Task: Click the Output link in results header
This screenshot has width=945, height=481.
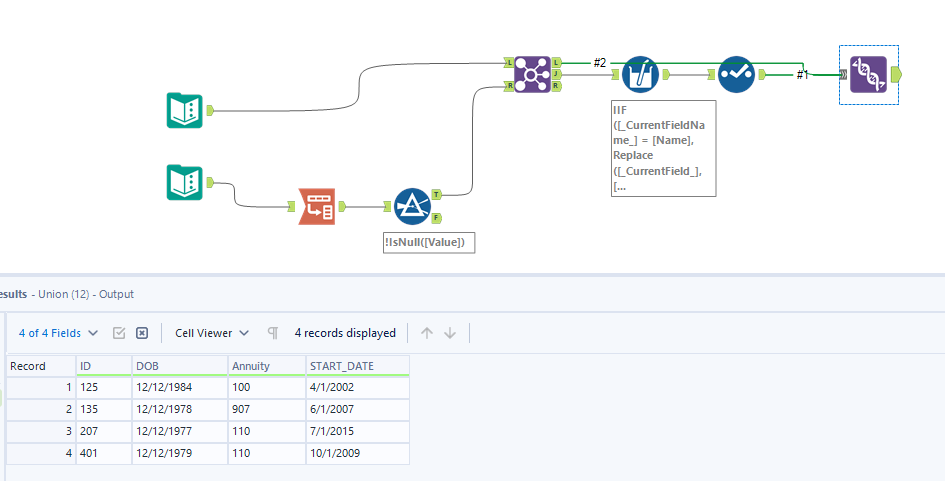Action: [116, 294]
